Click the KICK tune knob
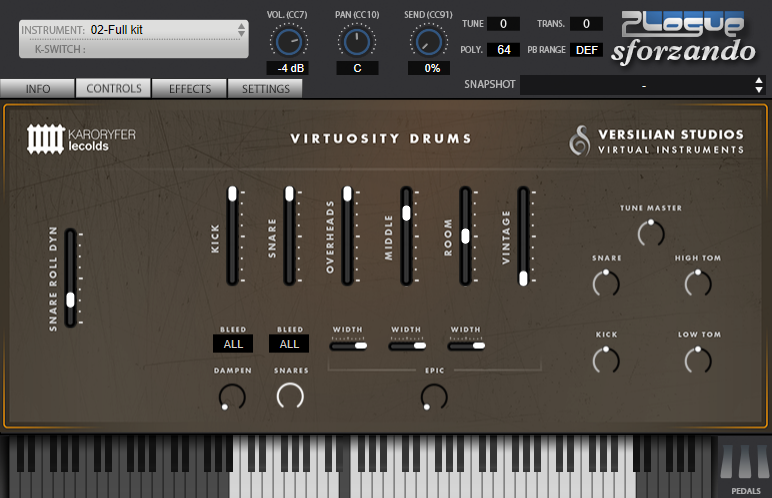This screenshot has width=772, height=498. [606, 361]
